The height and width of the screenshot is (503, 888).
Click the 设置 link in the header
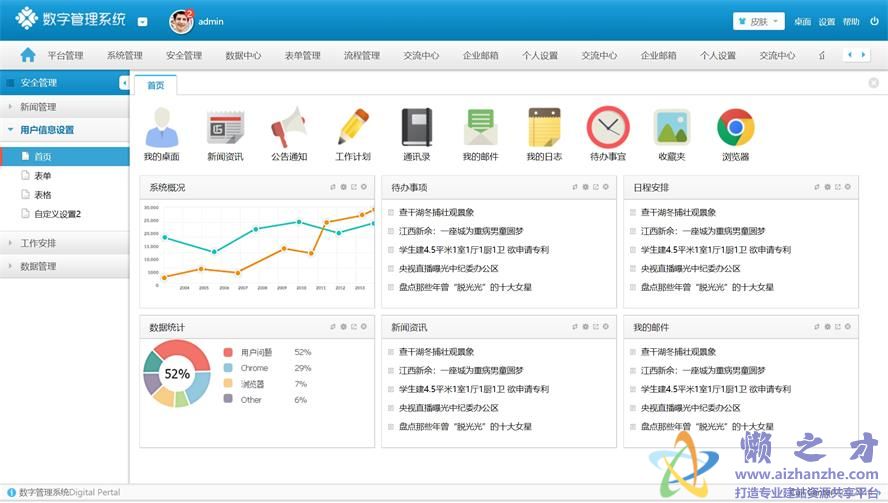click(x=827, y=22)
